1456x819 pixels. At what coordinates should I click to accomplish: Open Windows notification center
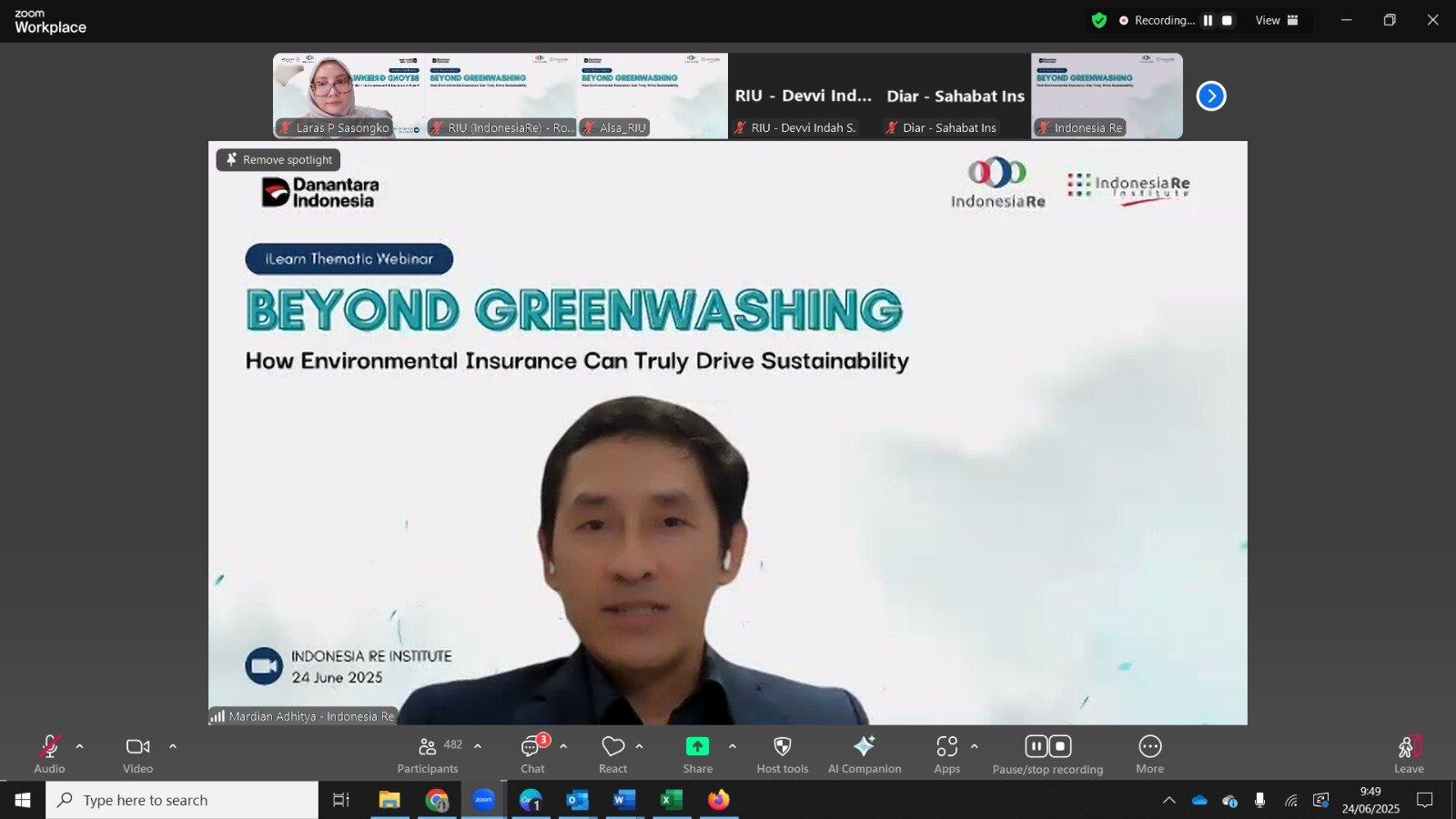[1425, 800]
